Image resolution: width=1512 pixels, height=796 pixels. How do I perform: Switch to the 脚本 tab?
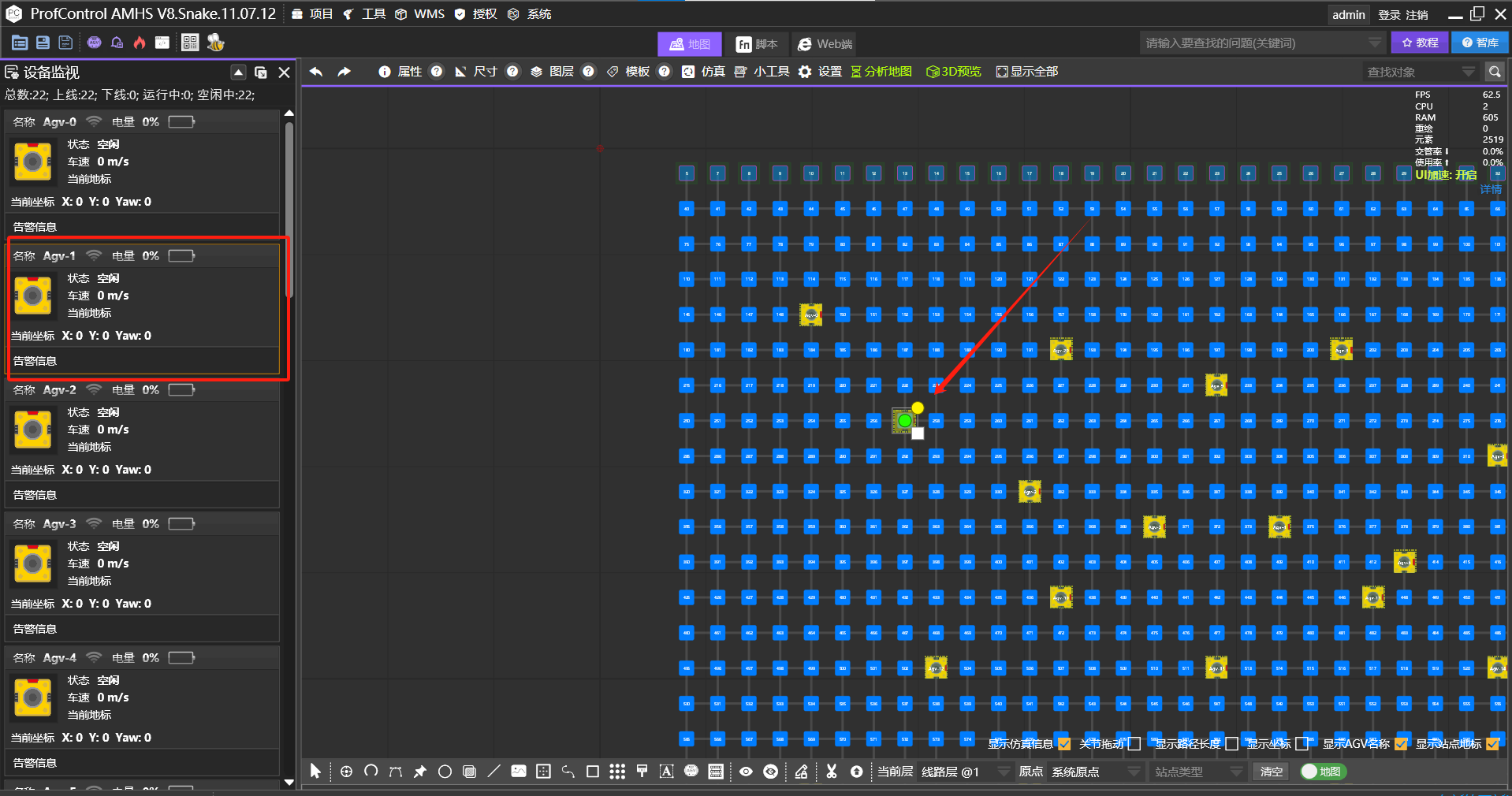pos(757,44)
